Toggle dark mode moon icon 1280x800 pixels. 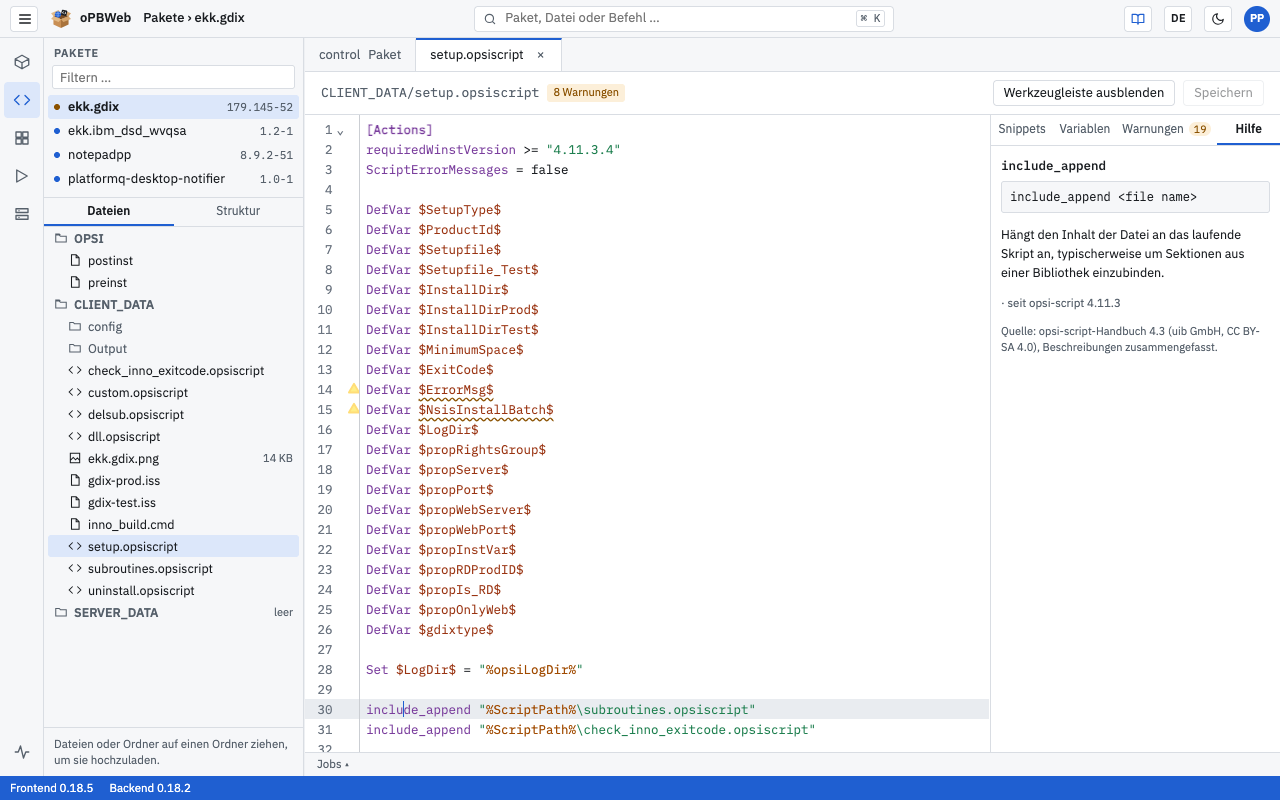tap(1217, 18)
